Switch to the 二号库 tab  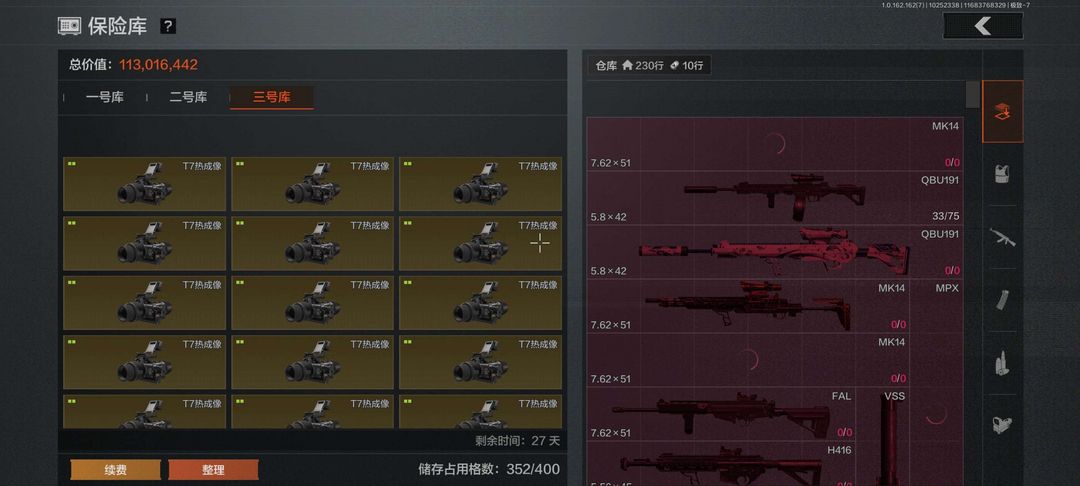188,97
